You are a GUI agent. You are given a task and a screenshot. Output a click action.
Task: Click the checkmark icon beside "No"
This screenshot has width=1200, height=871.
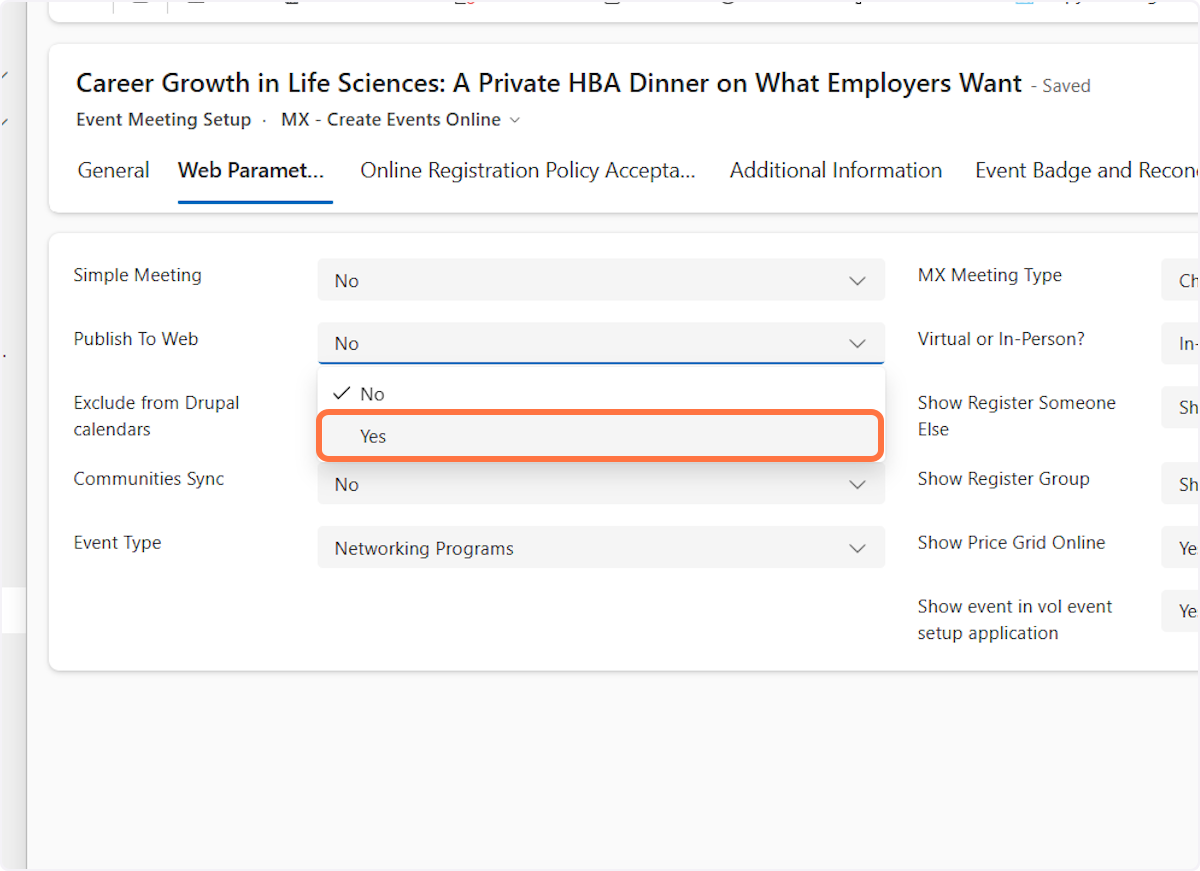(x=341, y=394)
